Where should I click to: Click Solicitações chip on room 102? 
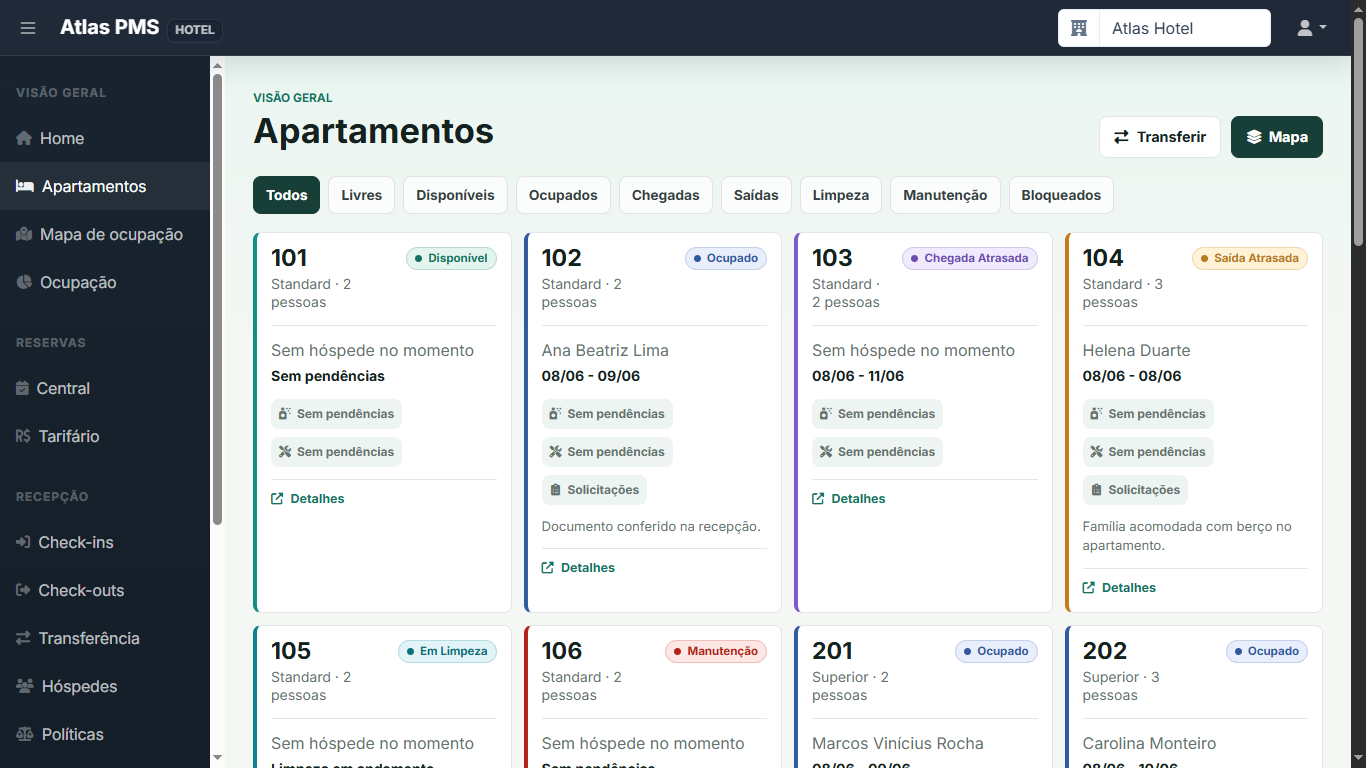coord(594,490)
